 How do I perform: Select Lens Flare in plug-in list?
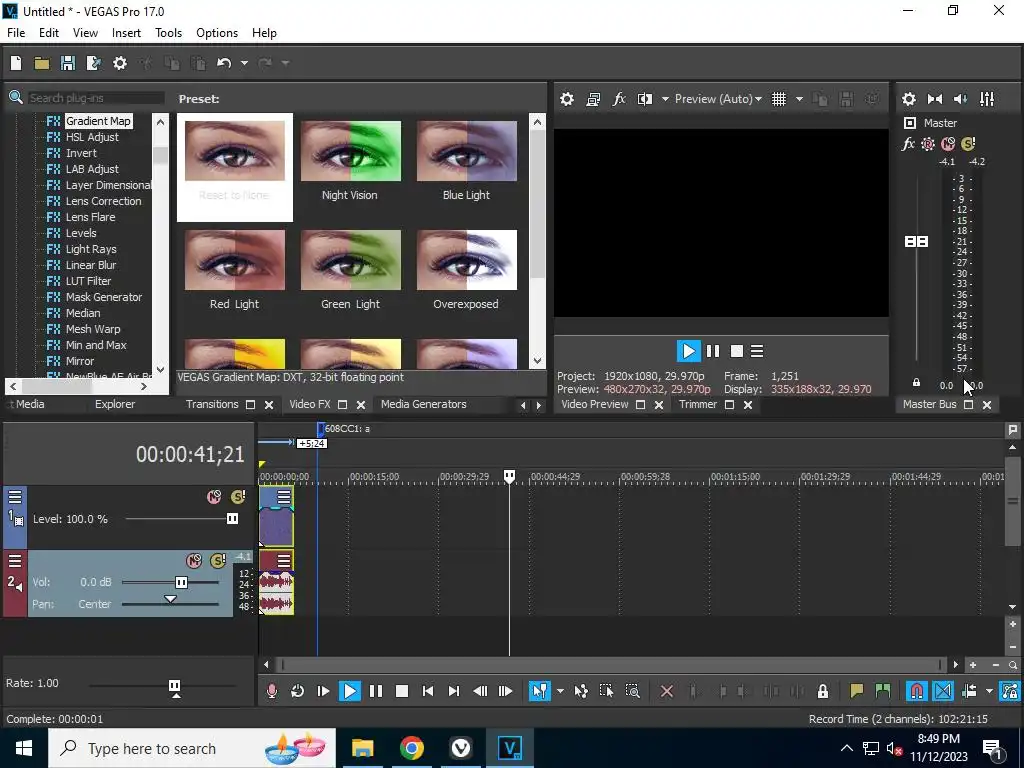(90, 217)
